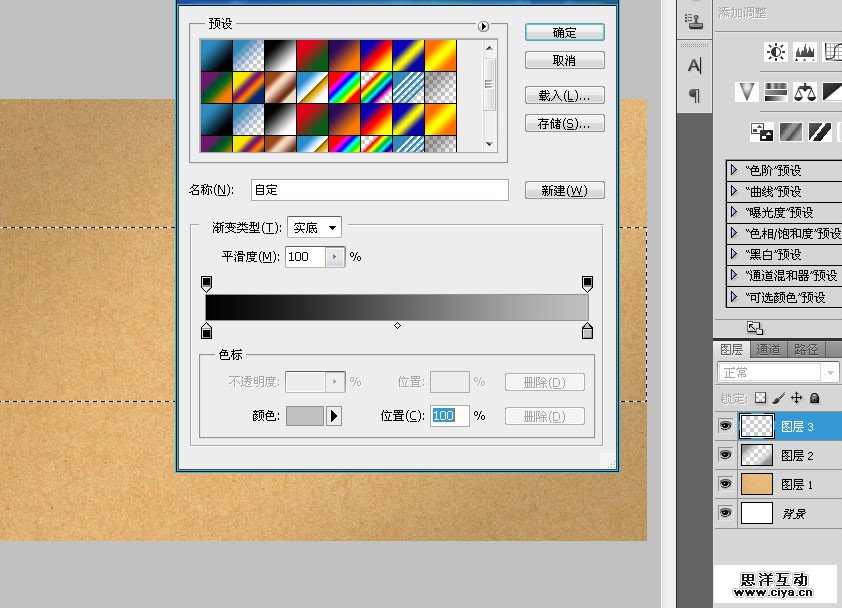Click the lock all layer icon
Viewport: 842px width, 608px height.
pos(815,398)
